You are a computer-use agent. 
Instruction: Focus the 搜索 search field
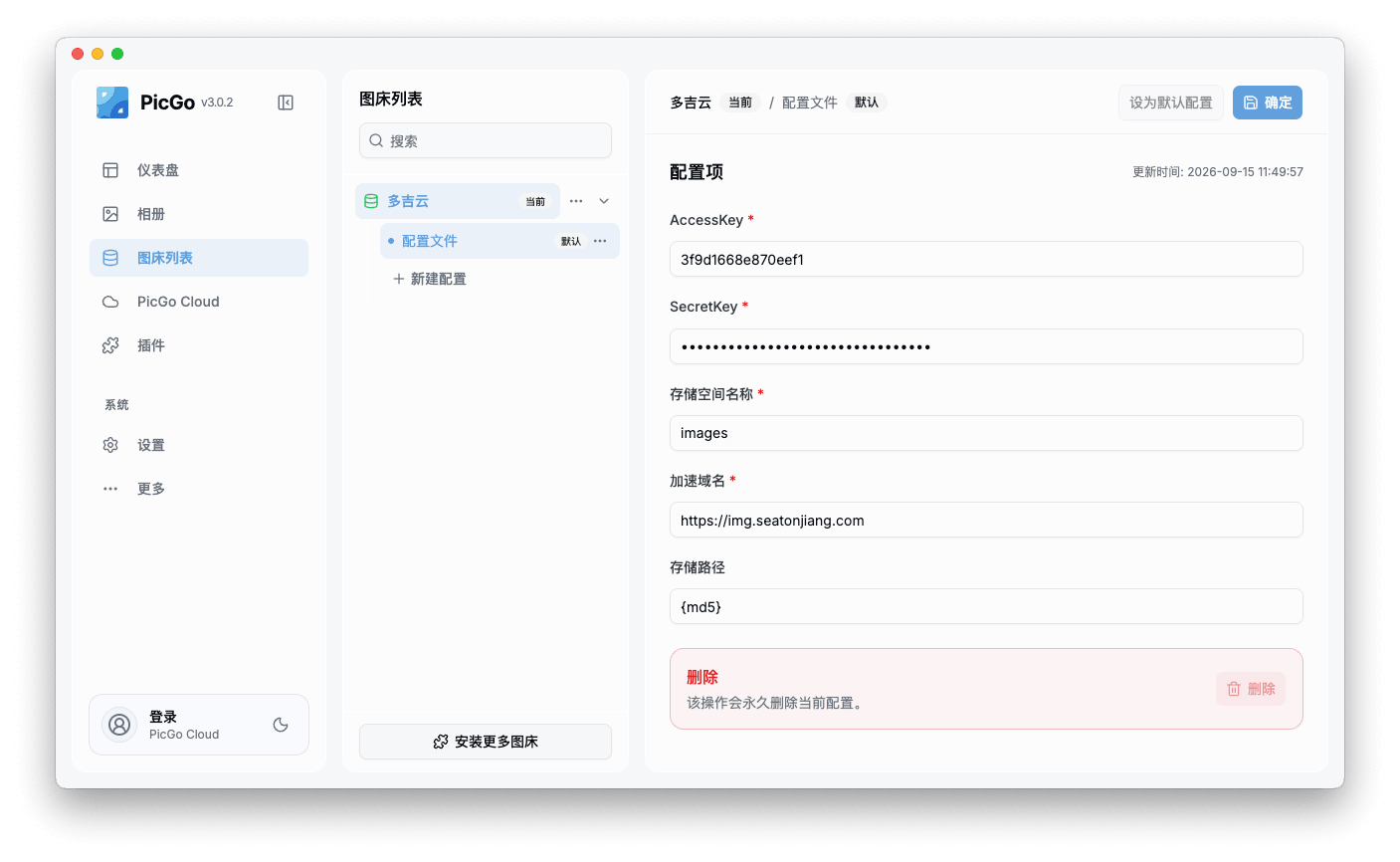pos(486,140)
